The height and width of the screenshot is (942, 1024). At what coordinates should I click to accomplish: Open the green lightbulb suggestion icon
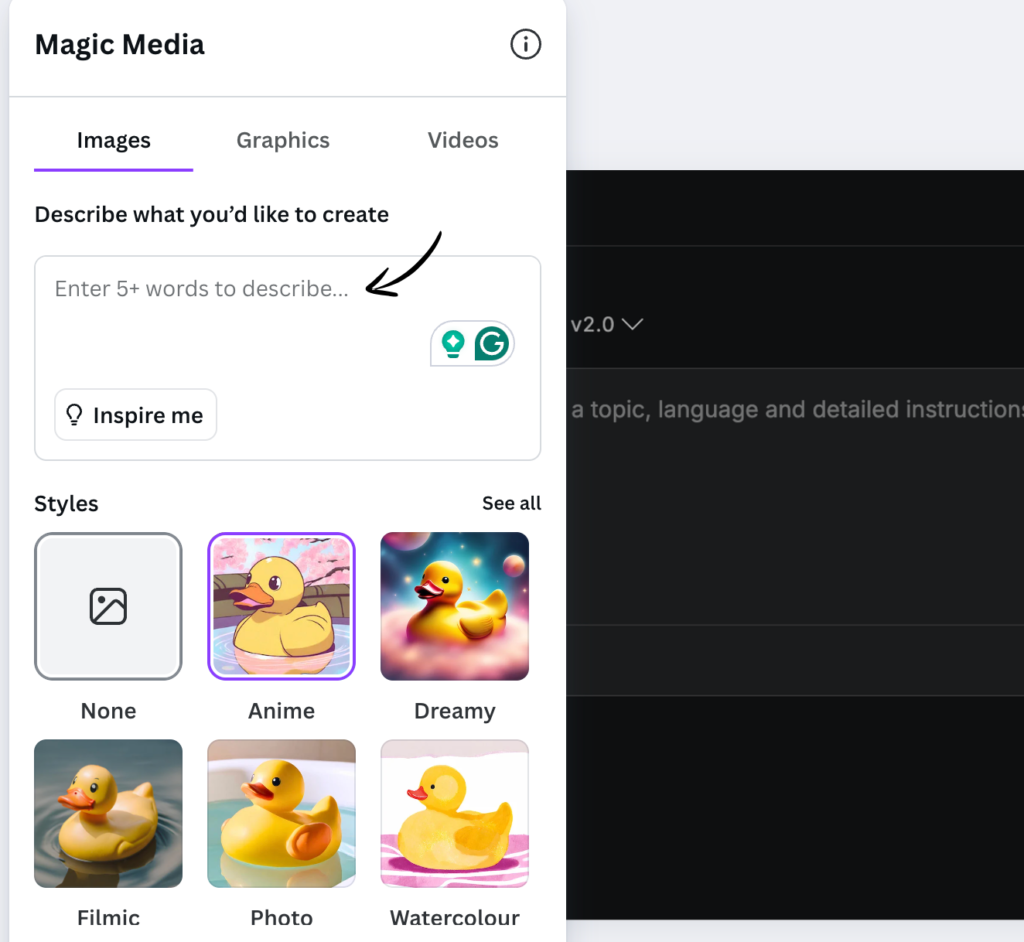453,344
